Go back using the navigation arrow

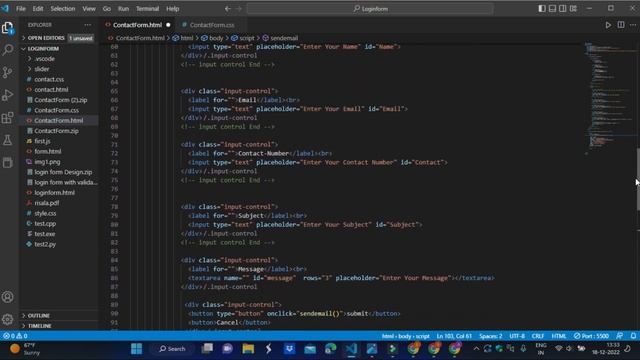(228, 9)
